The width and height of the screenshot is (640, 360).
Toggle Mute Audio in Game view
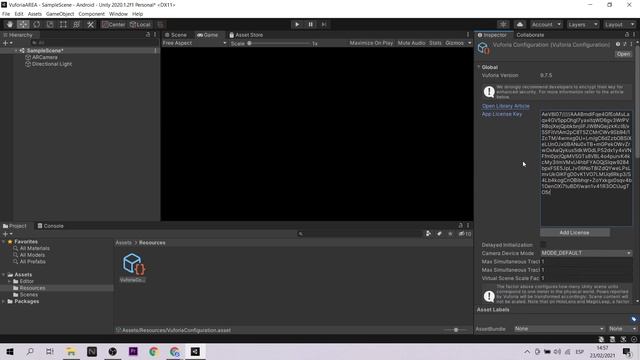[x=411, y=43]
